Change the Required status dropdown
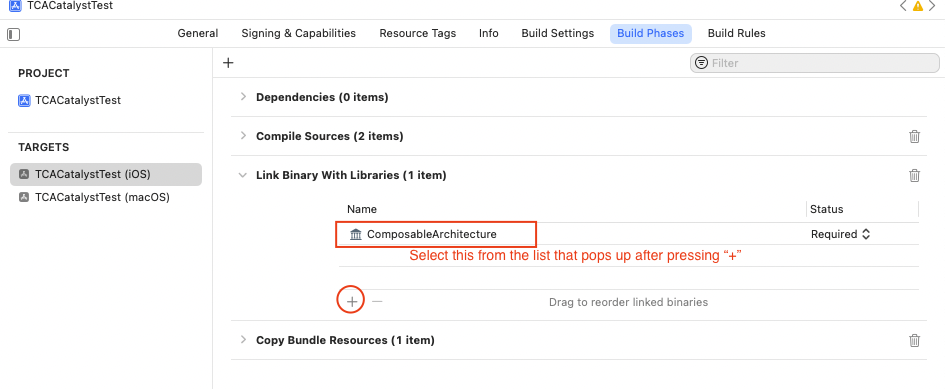This screenshot has width=945, height=389. 840,234
